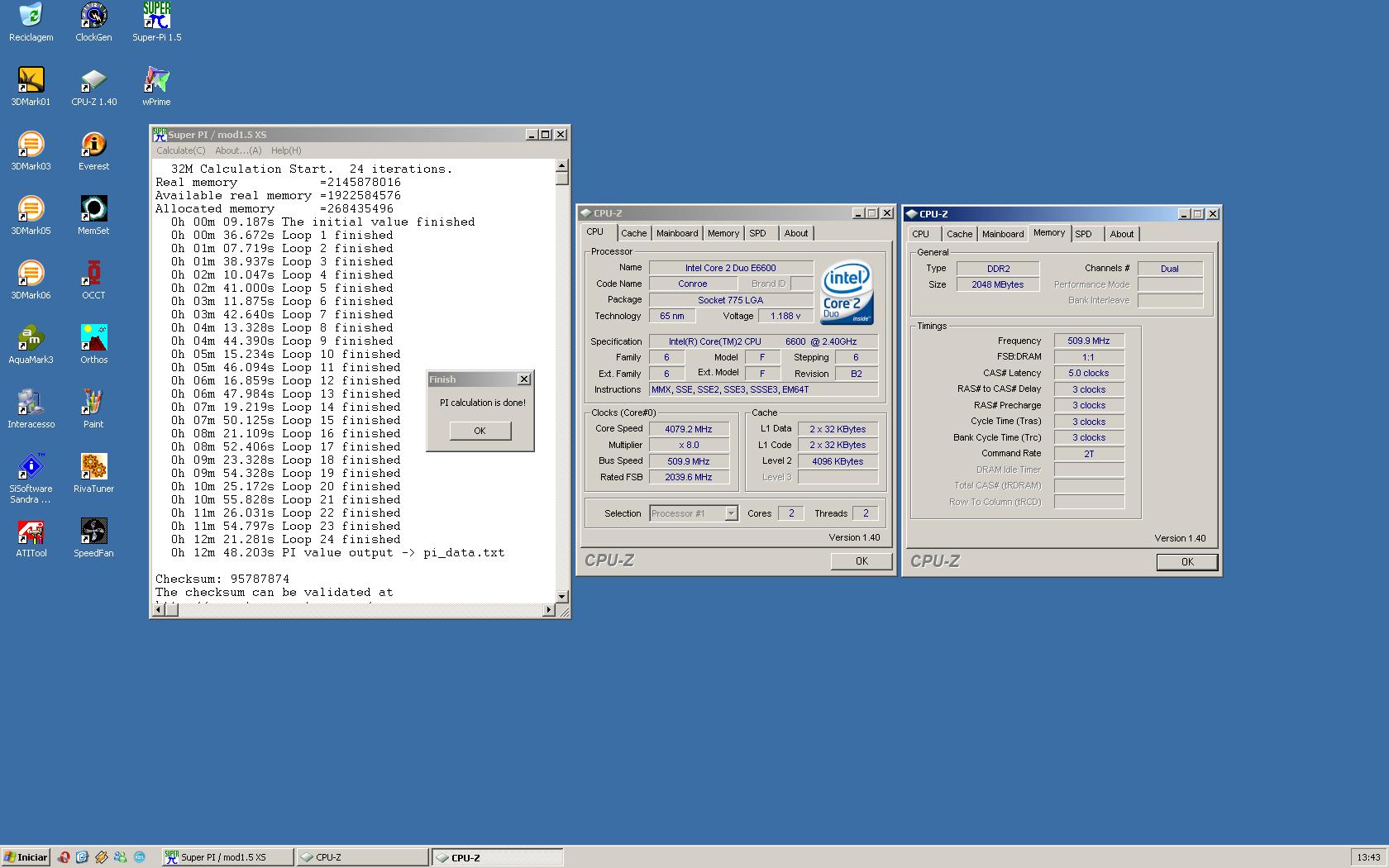Click OK in the left CPU-Z window
The height and width of the screenshot is (868, 1389).
point(862,560)
